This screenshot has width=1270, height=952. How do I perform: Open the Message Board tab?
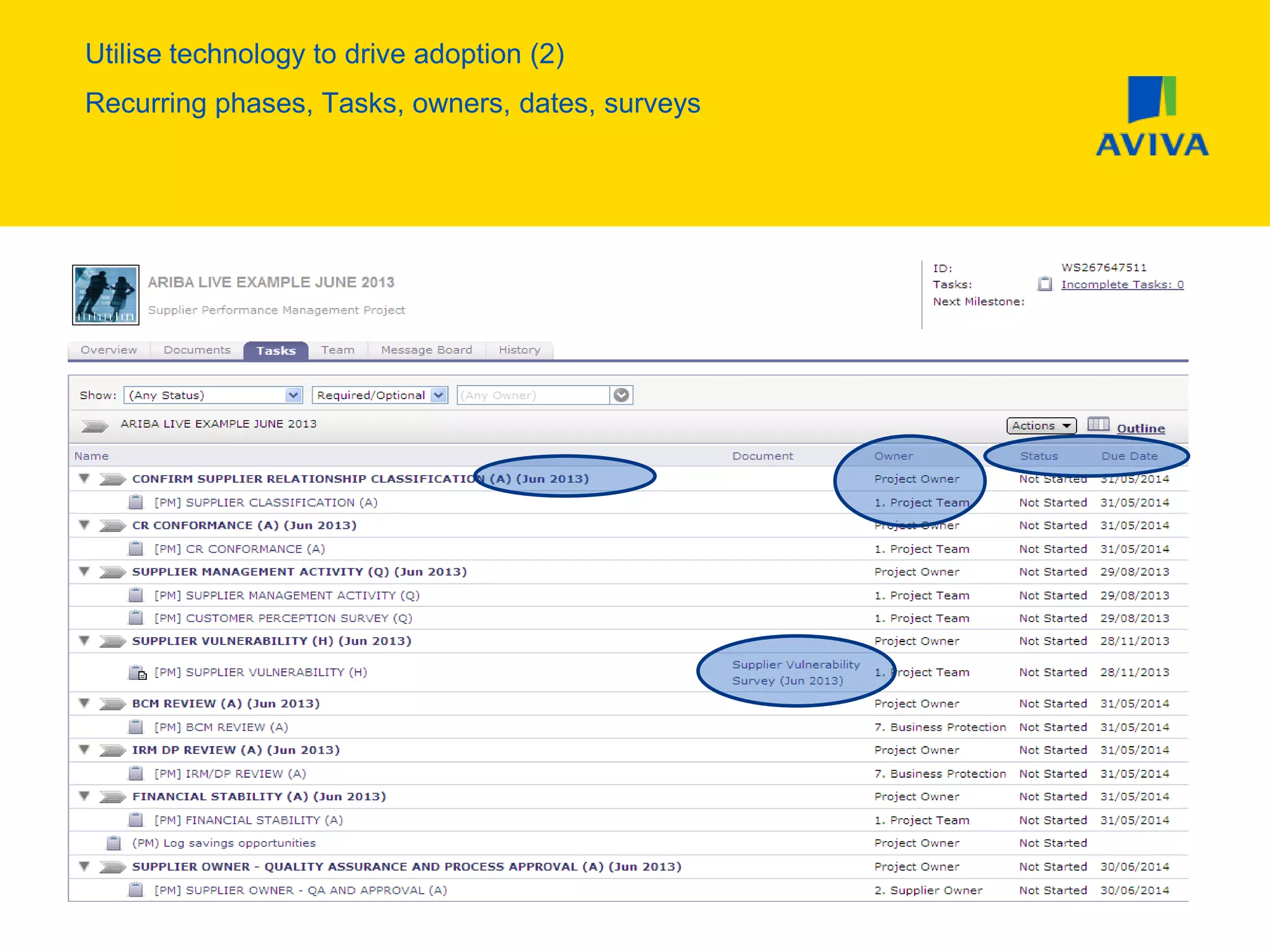[x=427, y=350]
